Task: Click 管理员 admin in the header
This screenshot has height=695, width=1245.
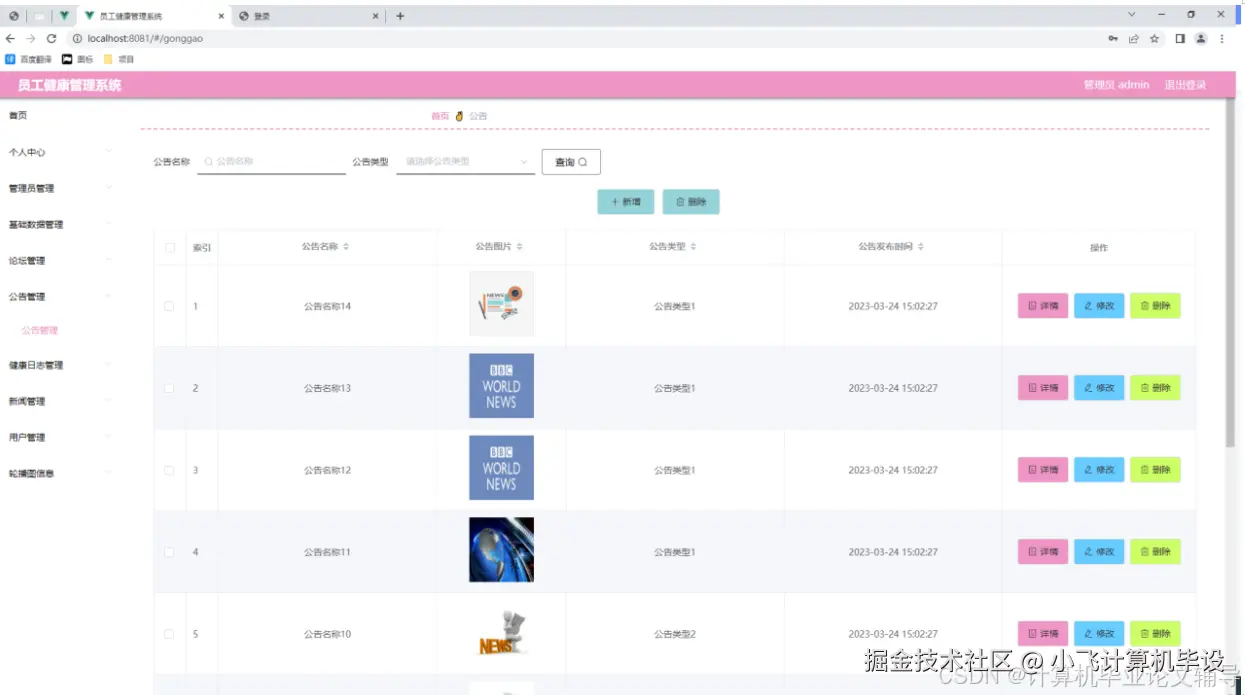Action: [x=1116, y=85]
